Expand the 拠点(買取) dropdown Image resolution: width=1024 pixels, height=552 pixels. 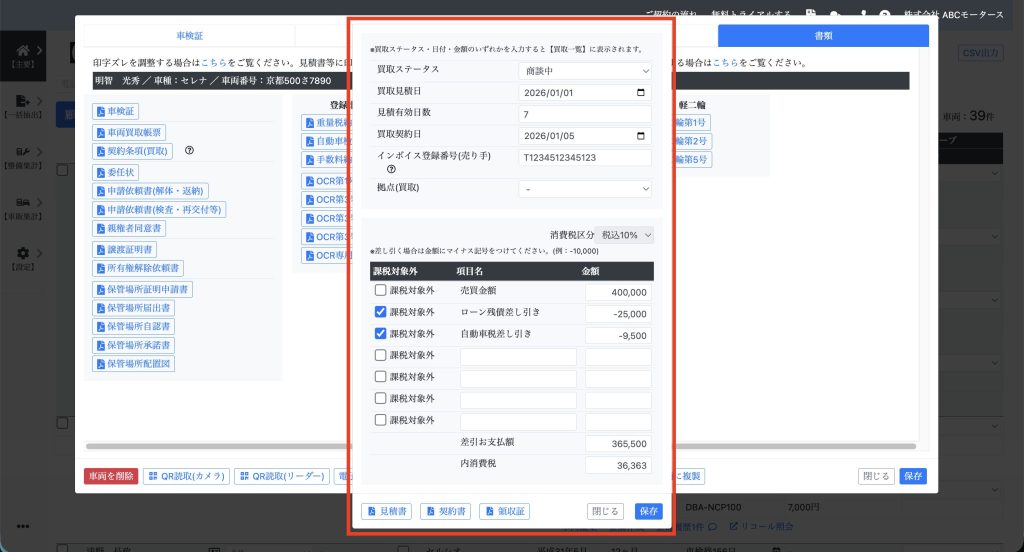coord(584,188)
